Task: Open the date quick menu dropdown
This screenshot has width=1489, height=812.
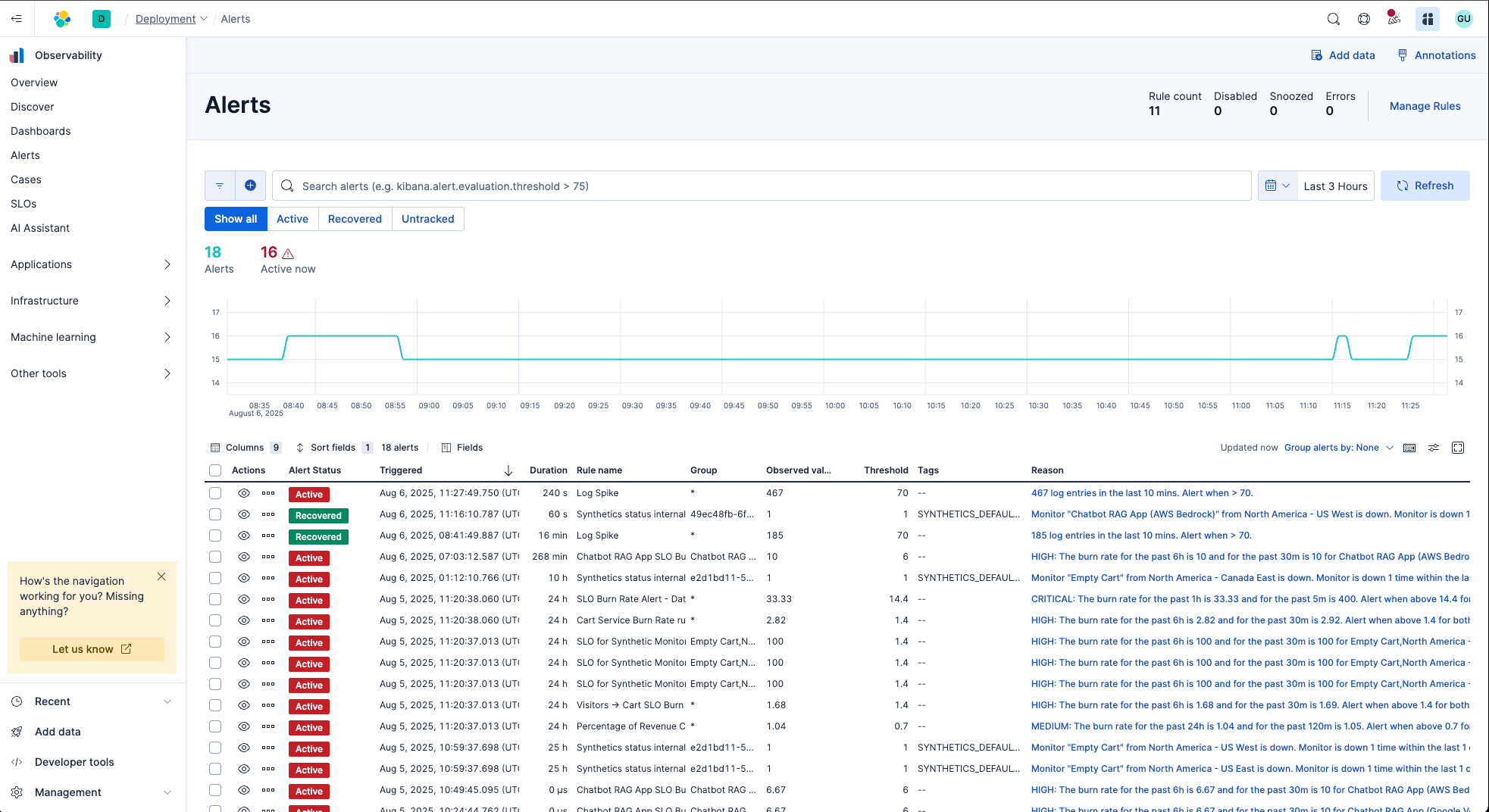Action: tap(1278, 186)
